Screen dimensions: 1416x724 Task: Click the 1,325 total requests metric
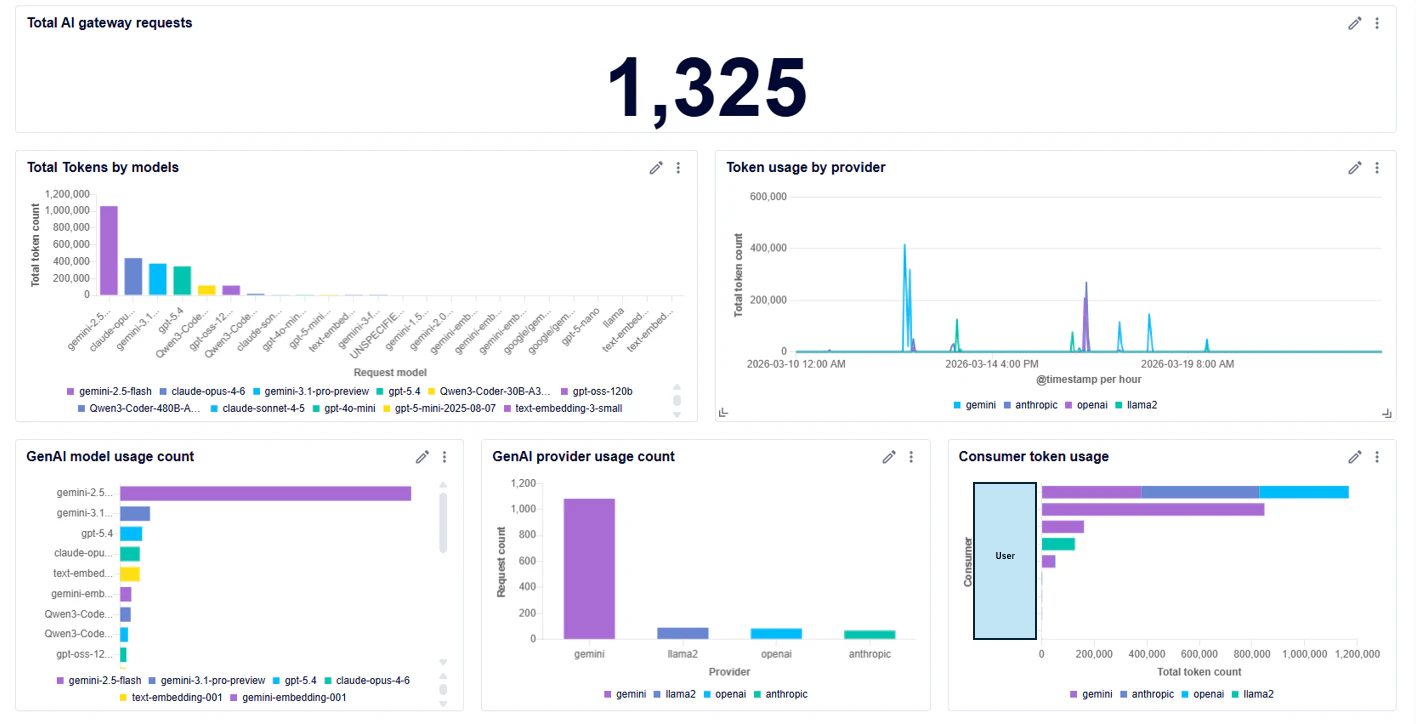(707, 88)
